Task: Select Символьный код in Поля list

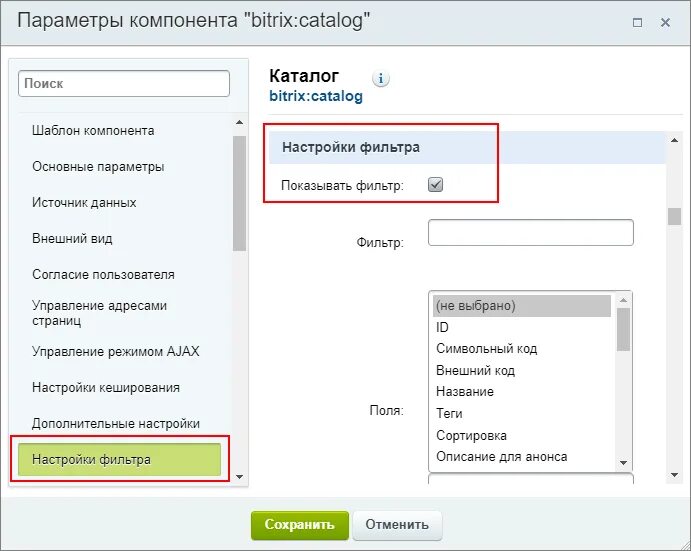Action: 487,349
